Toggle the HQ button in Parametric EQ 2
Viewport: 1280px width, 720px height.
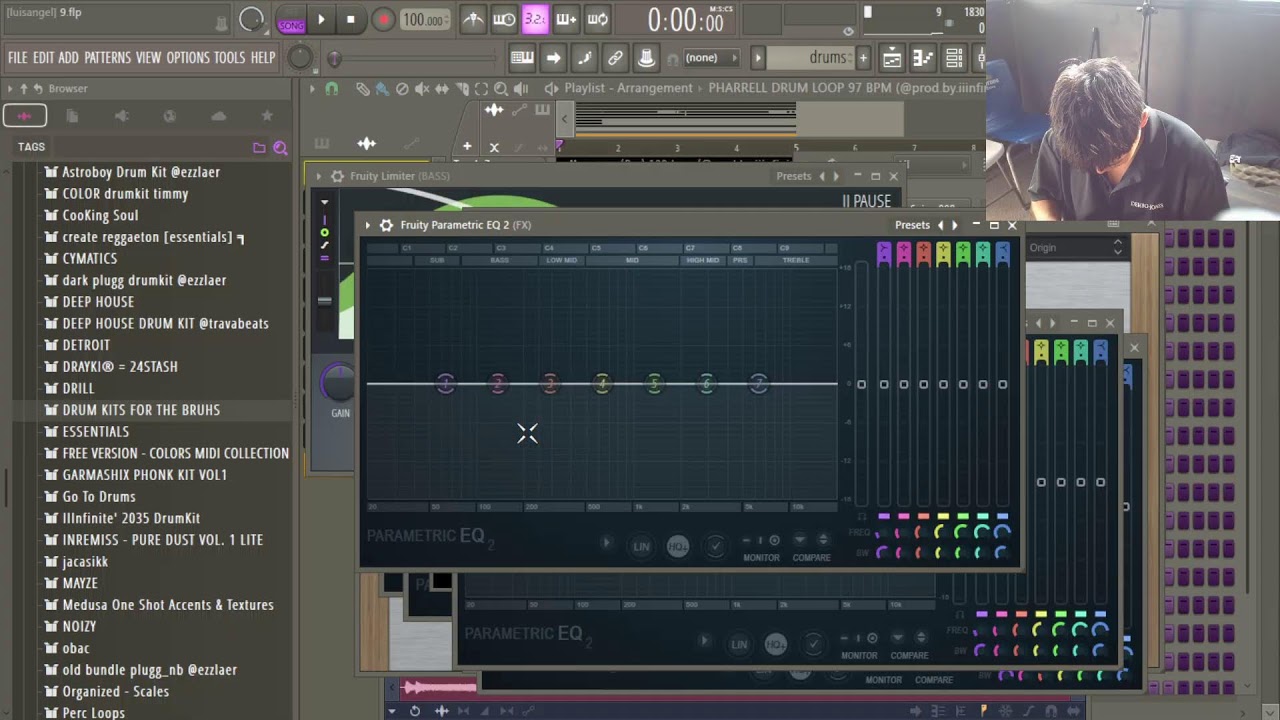pyautogui.click(x=678, y=547)
